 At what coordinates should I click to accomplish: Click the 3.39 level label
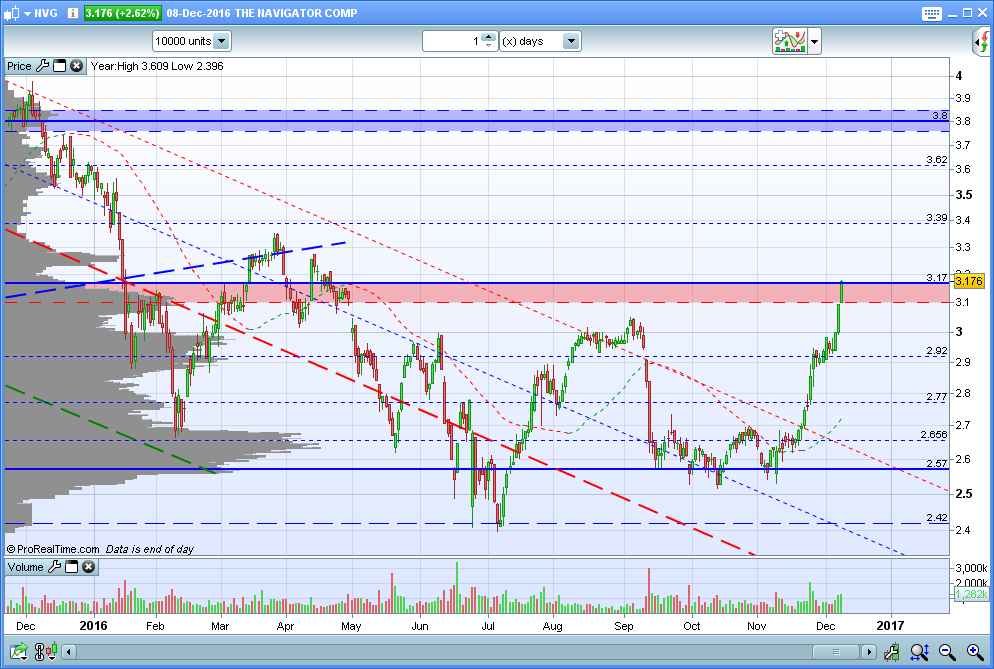coord(936,218)
